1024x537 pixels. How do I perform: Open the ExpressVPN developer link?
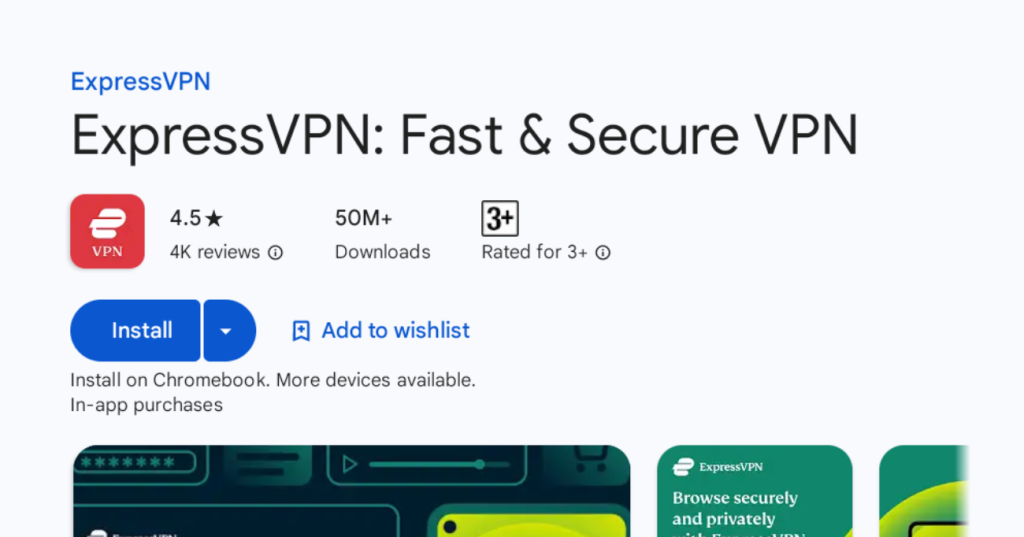tap(140, 82)
